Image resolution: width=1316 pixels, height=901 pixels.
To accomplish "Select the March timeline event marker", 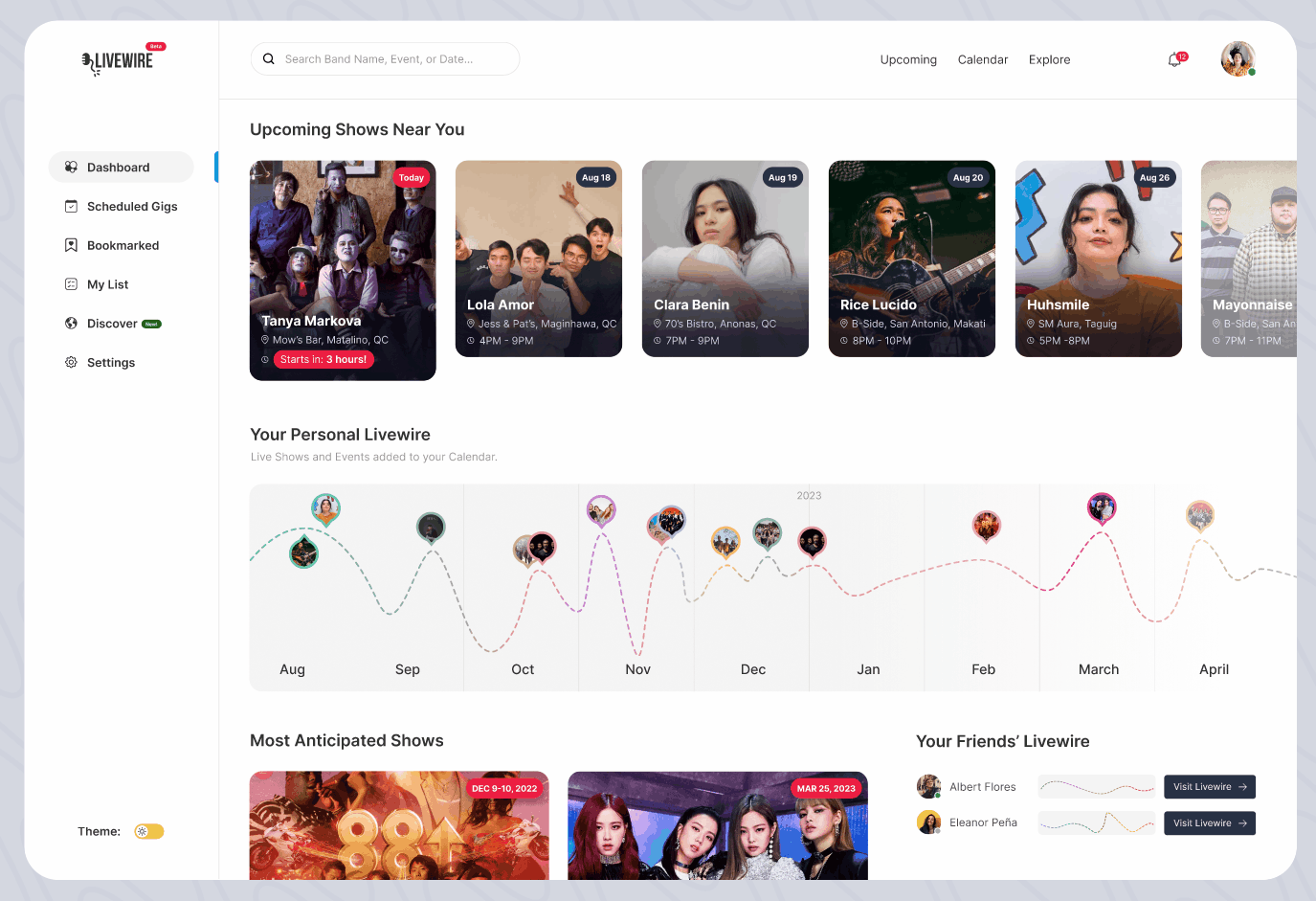I will (1102, 508).
